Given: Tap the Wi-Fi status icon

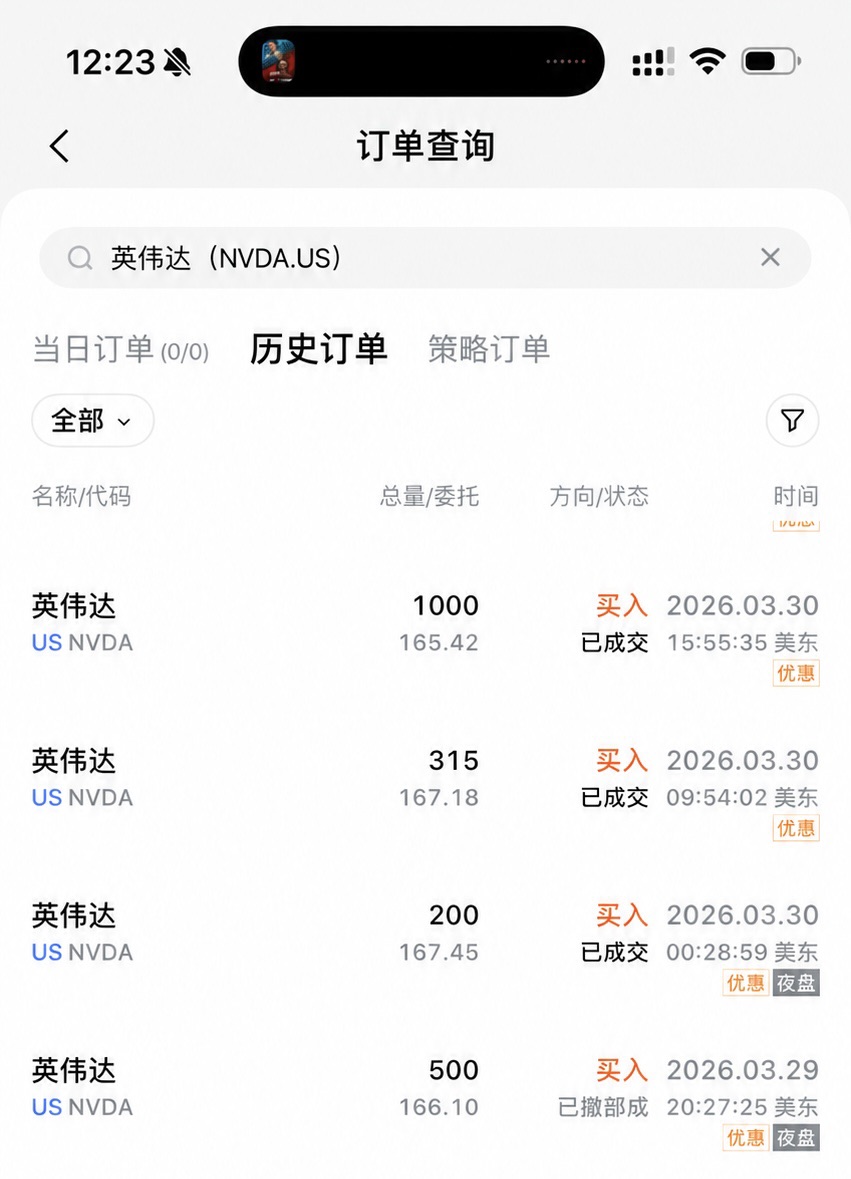Looking at the screenshot, I should pos(707,61).
